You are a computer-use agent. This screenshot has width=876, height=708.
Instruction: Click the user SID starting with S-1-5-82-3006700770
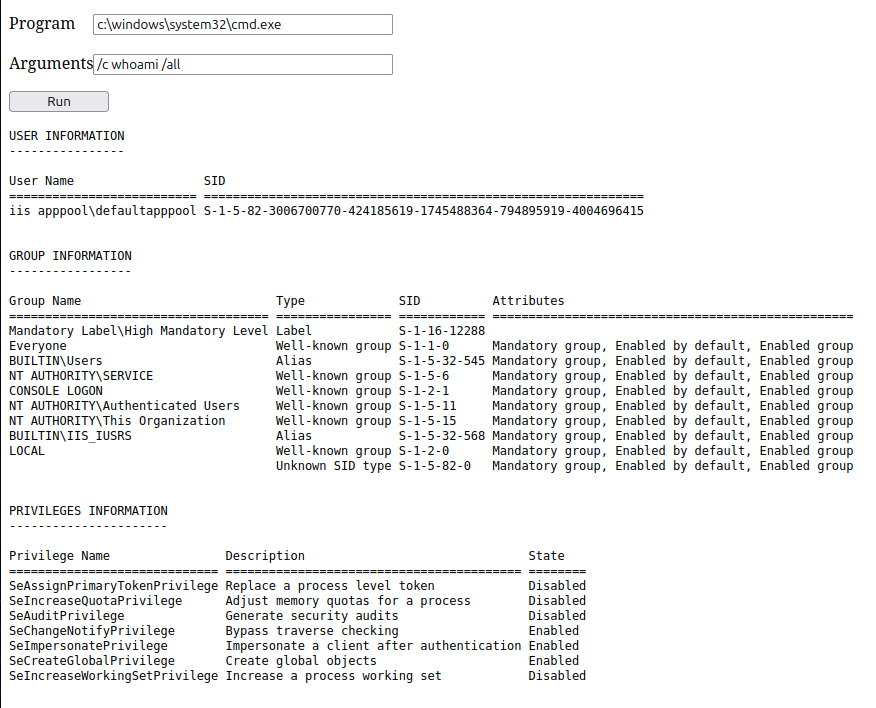click(423, 211)
